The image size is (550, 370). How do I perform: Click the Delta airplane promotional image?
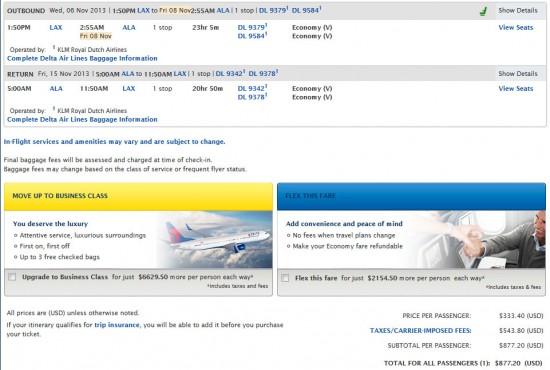tap(214, 240)
